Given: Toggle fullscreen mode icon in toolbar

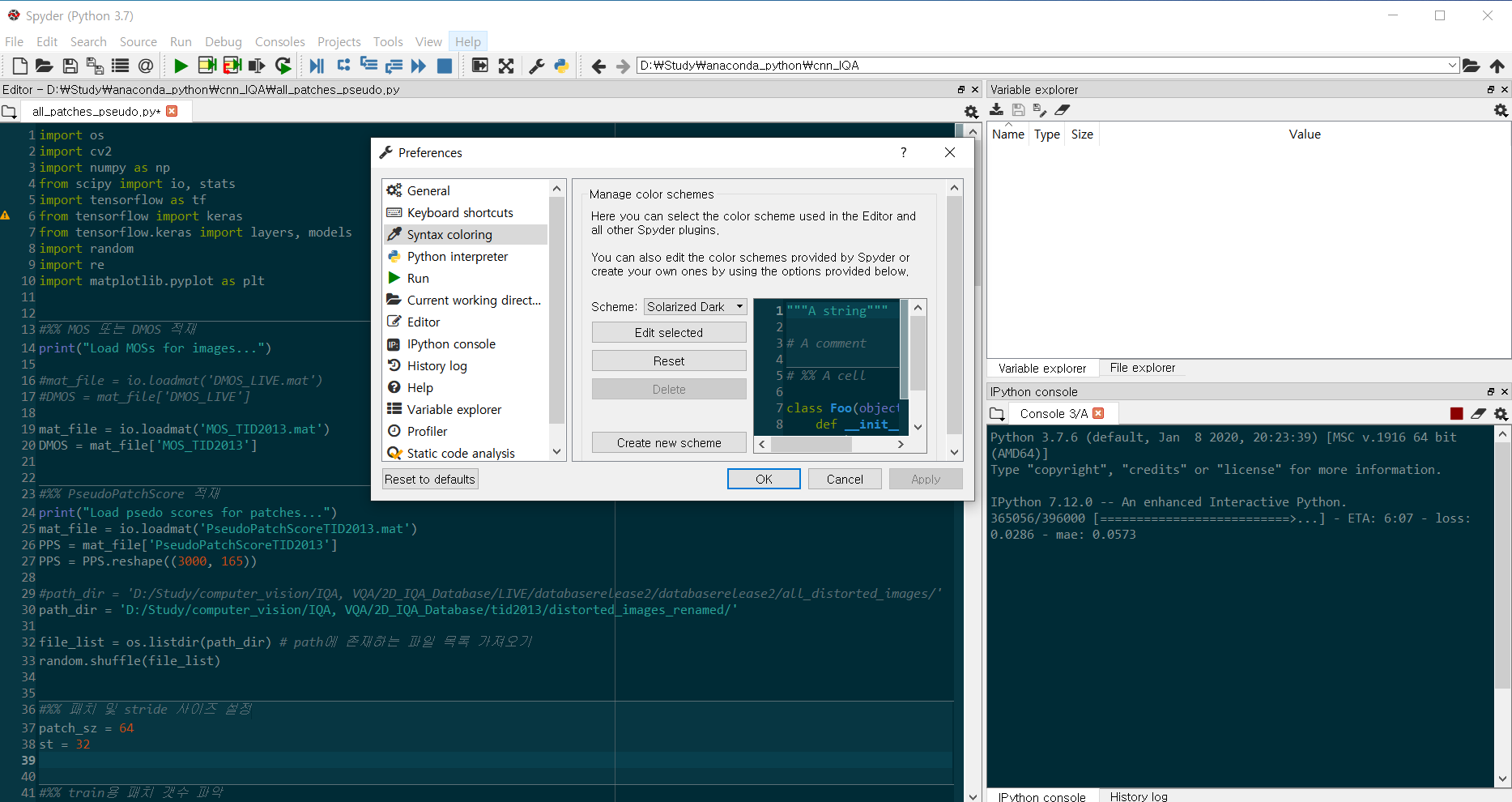Looking at the screenshot, I should point(506,66).
